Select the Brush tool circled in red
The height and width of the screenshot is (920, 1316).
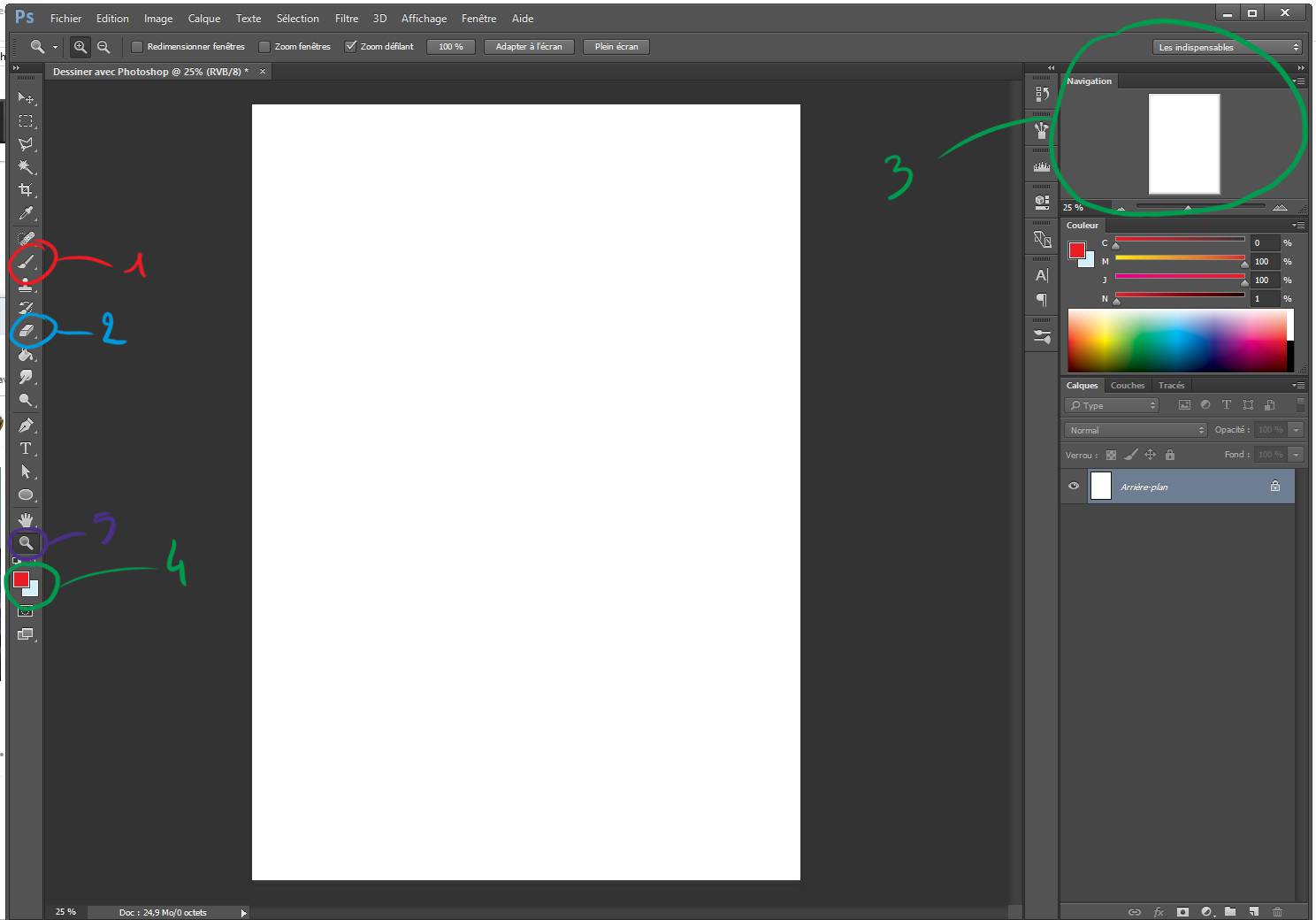tap(26, 261)
